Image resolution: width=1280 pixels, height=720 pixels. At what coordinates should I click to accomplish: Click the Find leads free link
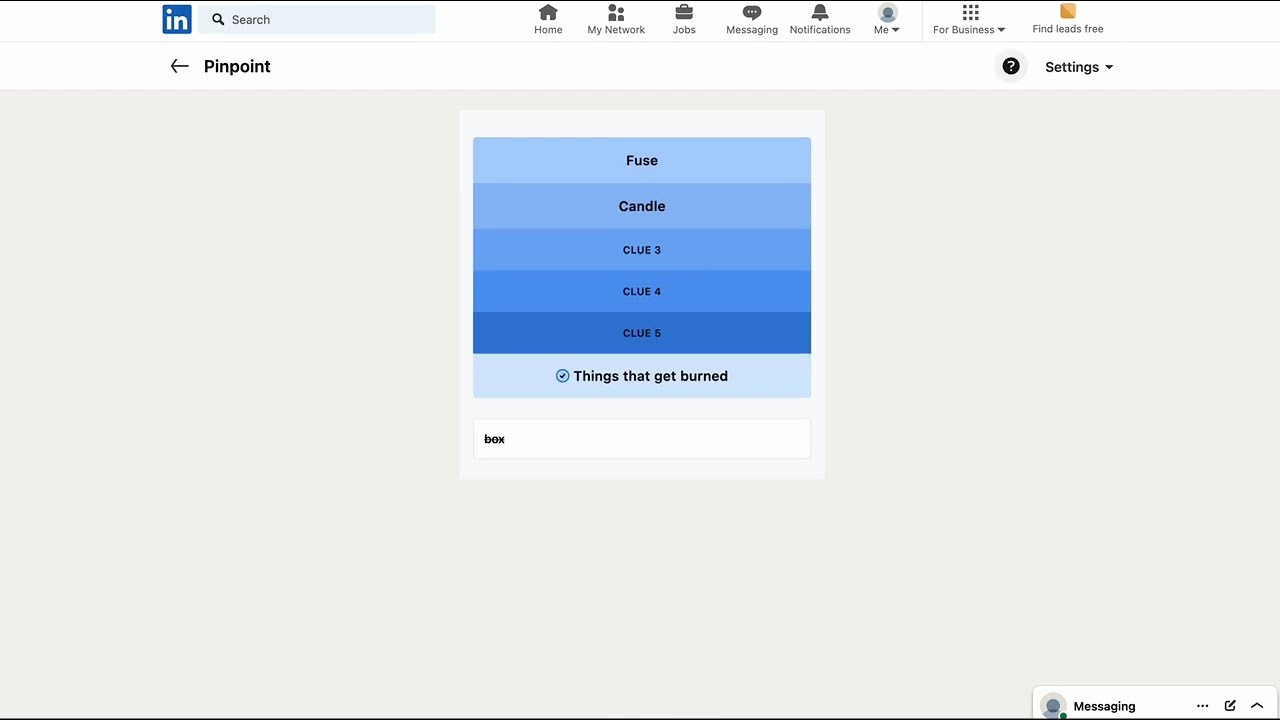(1068, 20)
